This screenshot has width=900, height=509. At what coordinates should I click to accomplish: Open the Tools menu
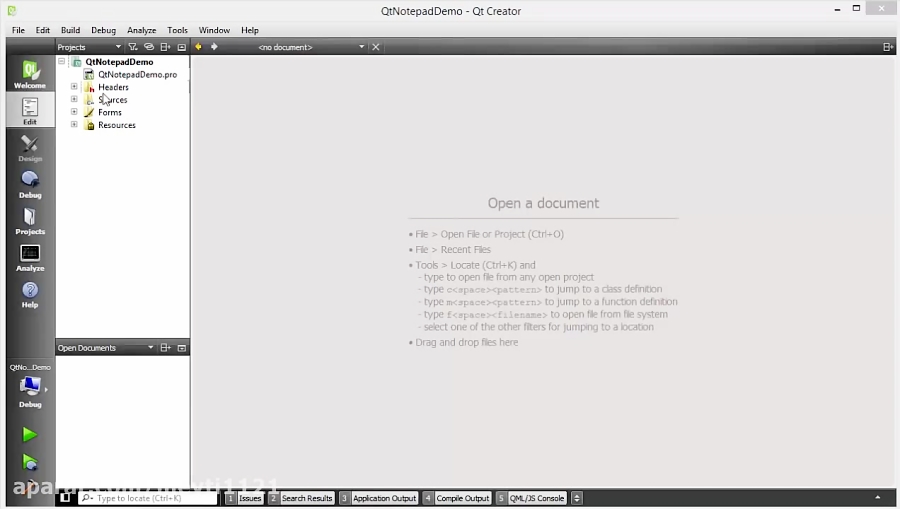pos(177,30)
